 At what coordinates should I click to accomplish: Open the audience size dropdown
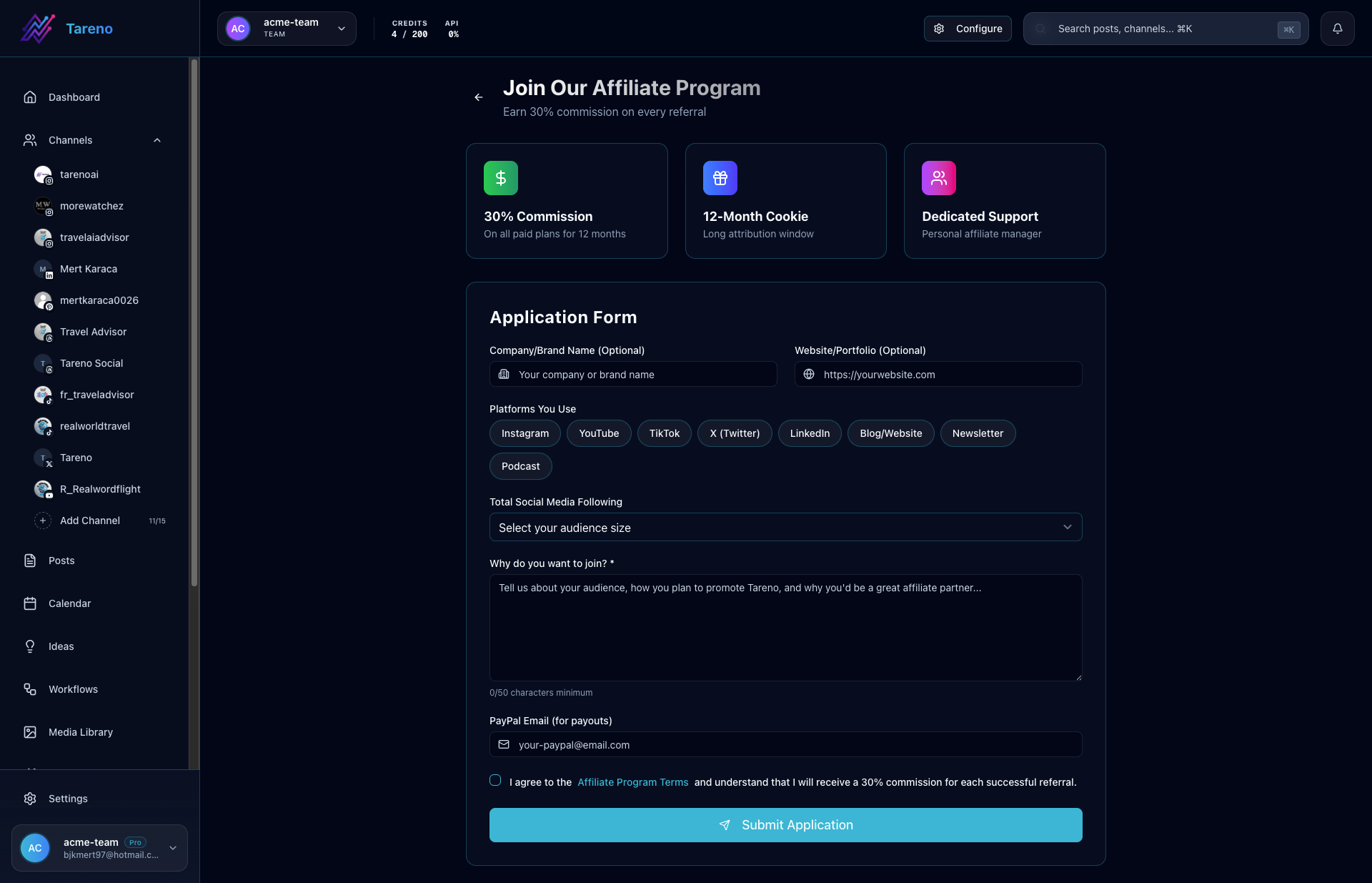[x=785, y=527]
